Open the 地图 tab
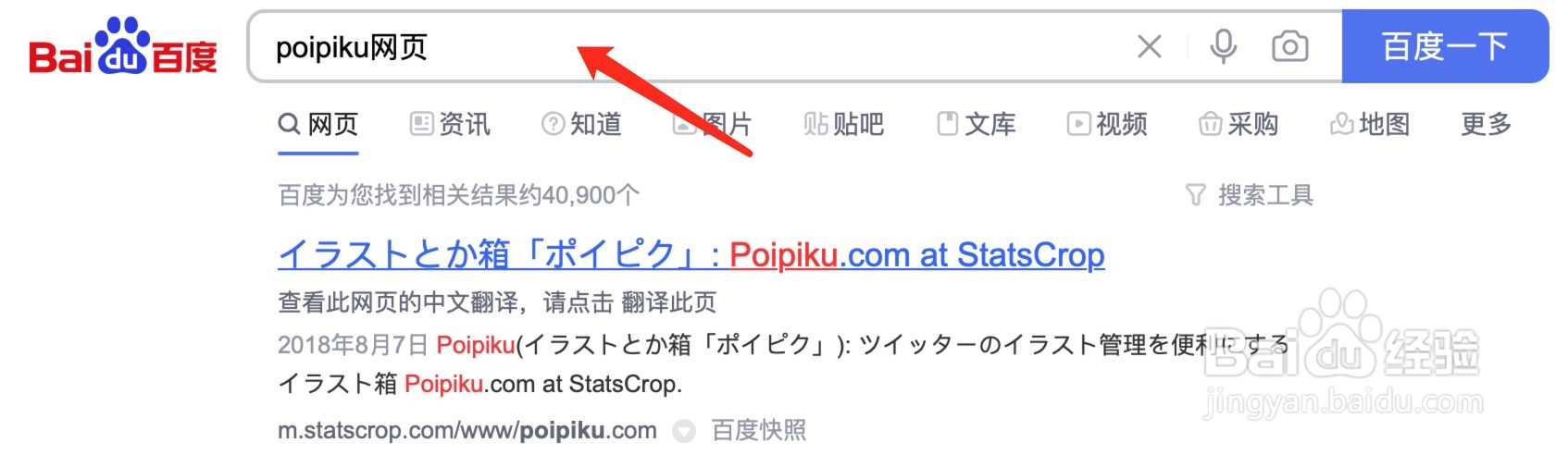Viewport: 1568px width, 455px height. pos(1370,124)
